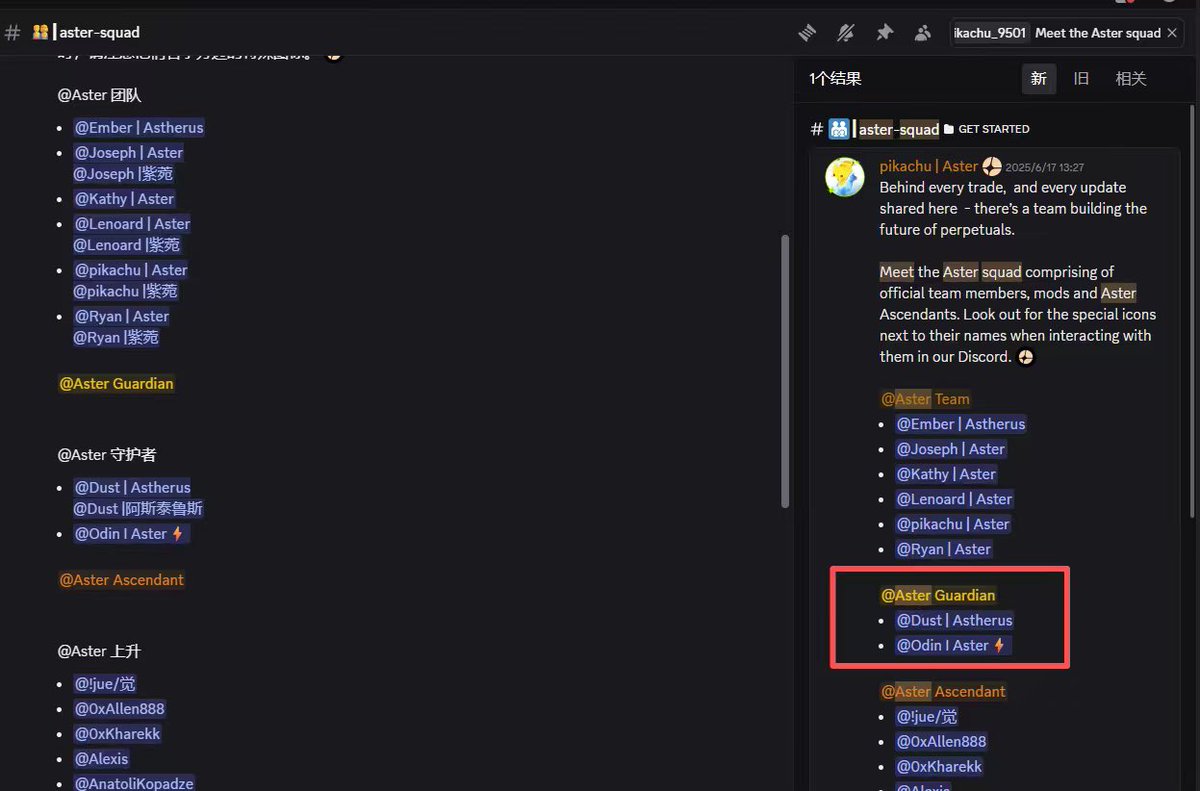Image resolution: width=1200 pixels, height=791 pixels.
Task: Click @Kathy | Aster mention in search result
Action: pos(946,474)
